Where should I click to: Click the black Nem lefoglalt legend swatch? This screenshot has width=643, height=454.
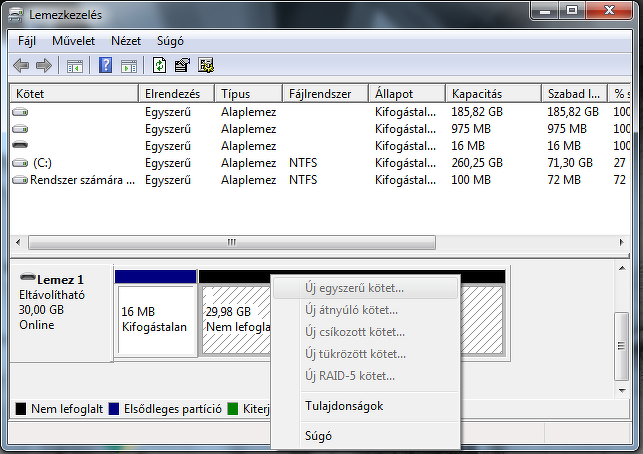(21, 408)
